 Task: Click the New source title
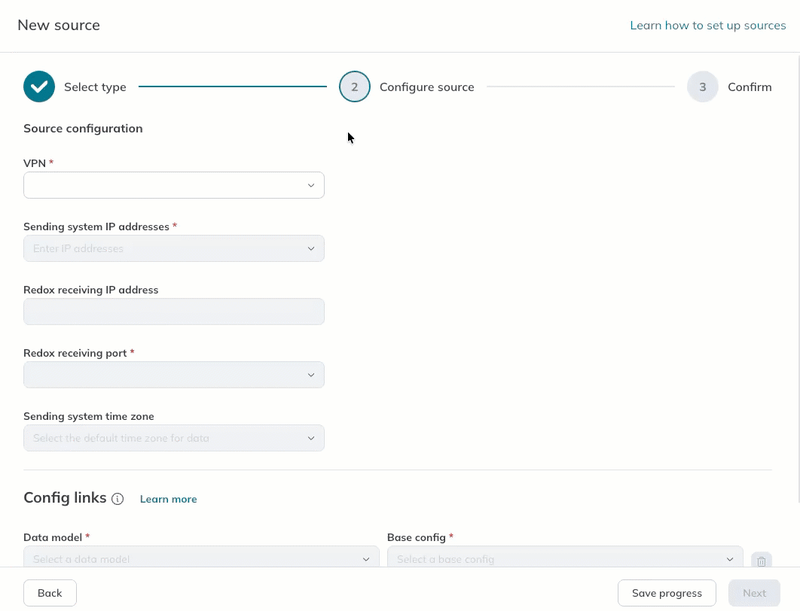[59, 25]
